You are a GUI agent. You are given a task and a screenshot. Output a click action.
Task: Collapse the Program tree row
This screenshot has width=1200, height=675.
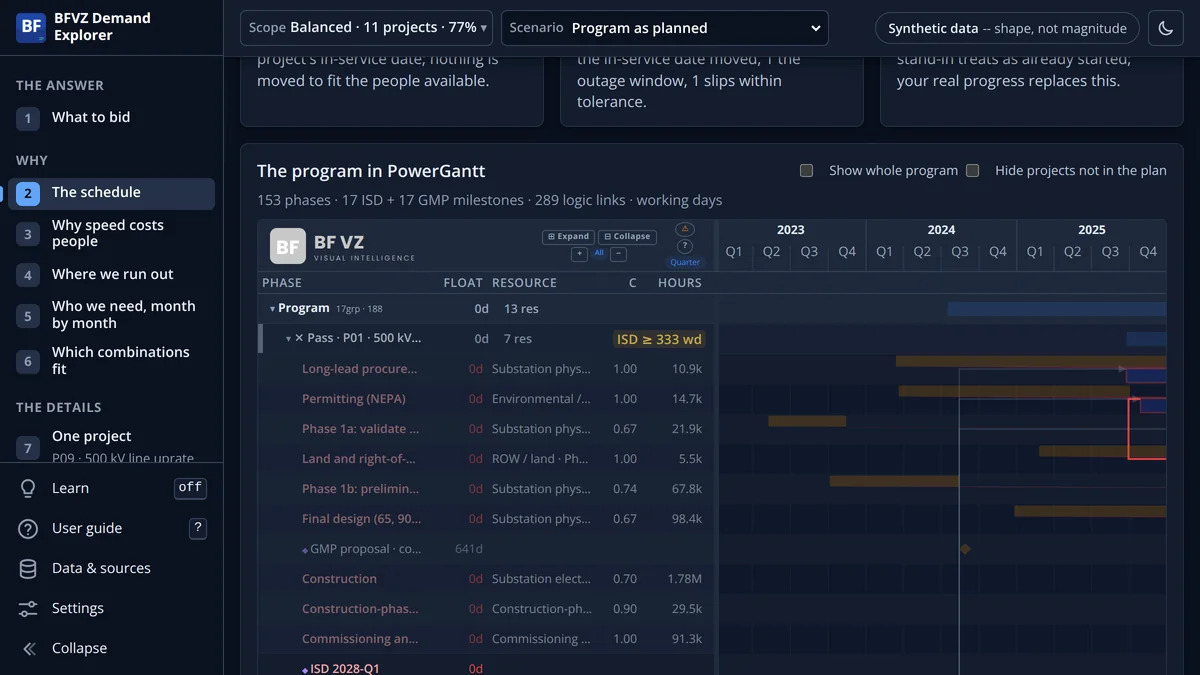point(272,309)
